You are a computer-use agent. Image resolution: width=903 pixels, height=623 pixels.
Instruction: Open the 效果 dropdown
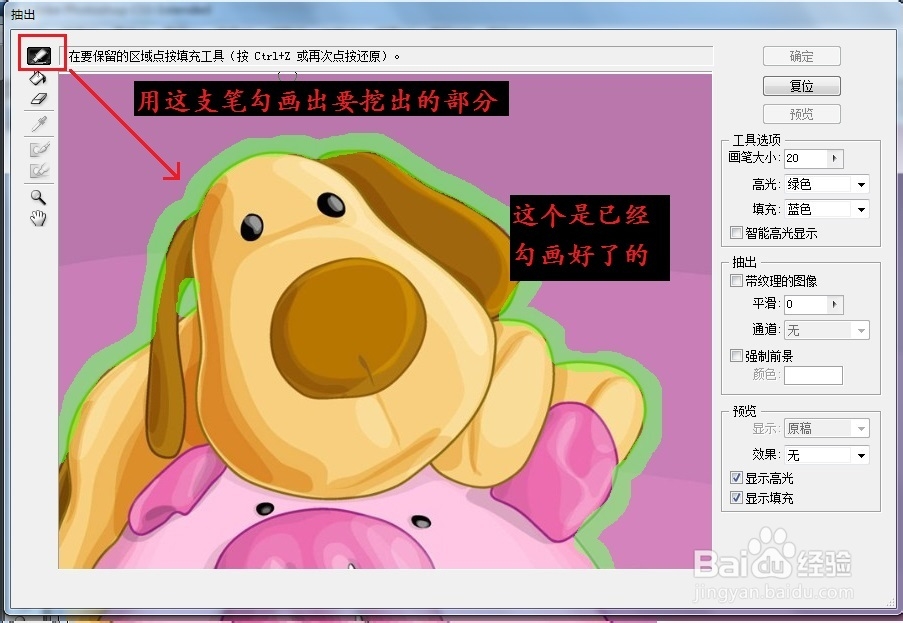click(827, 455)
